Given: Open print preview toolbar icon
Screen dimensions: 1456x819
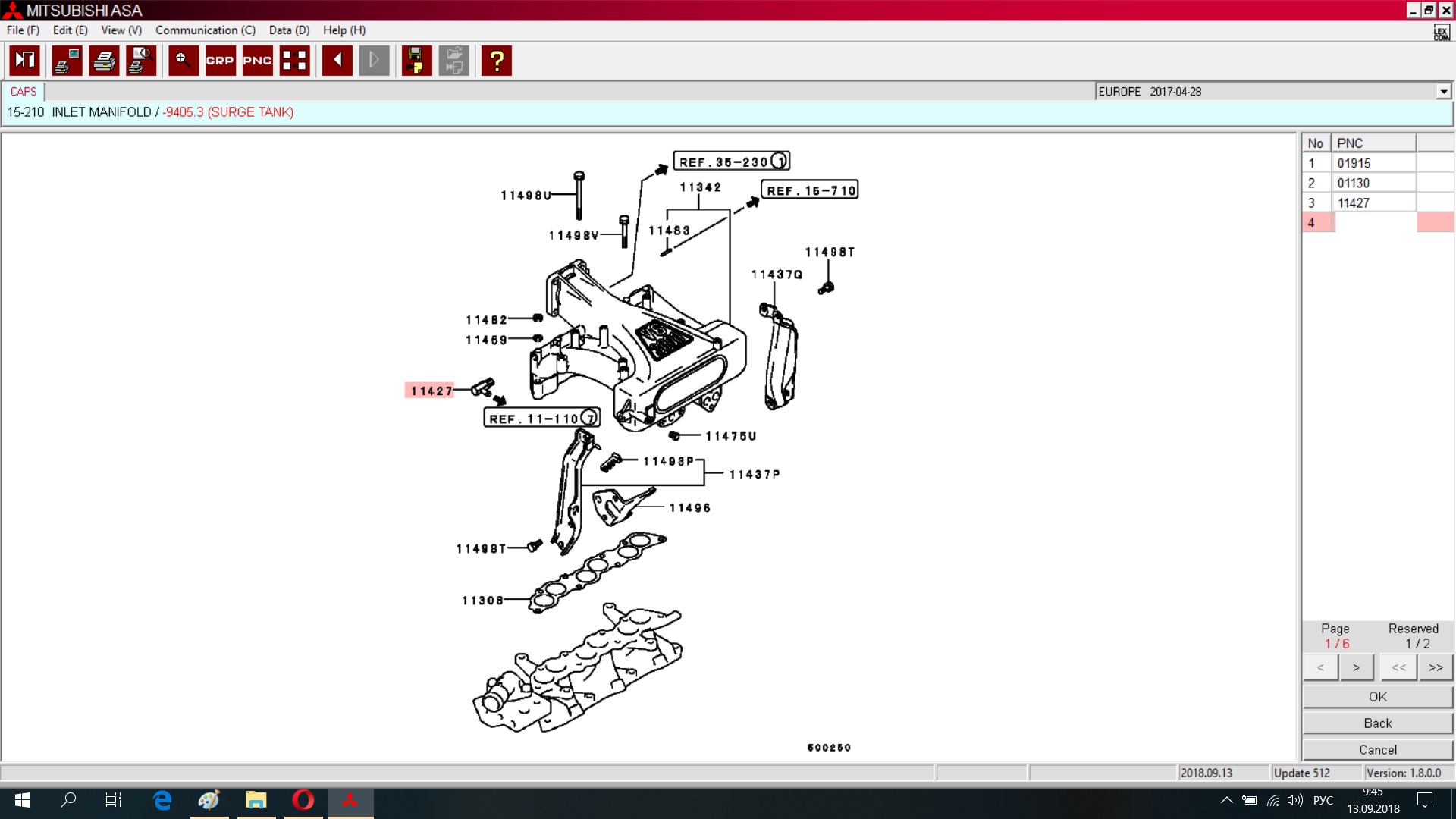Looking at the screenshot, I should 141,61.
